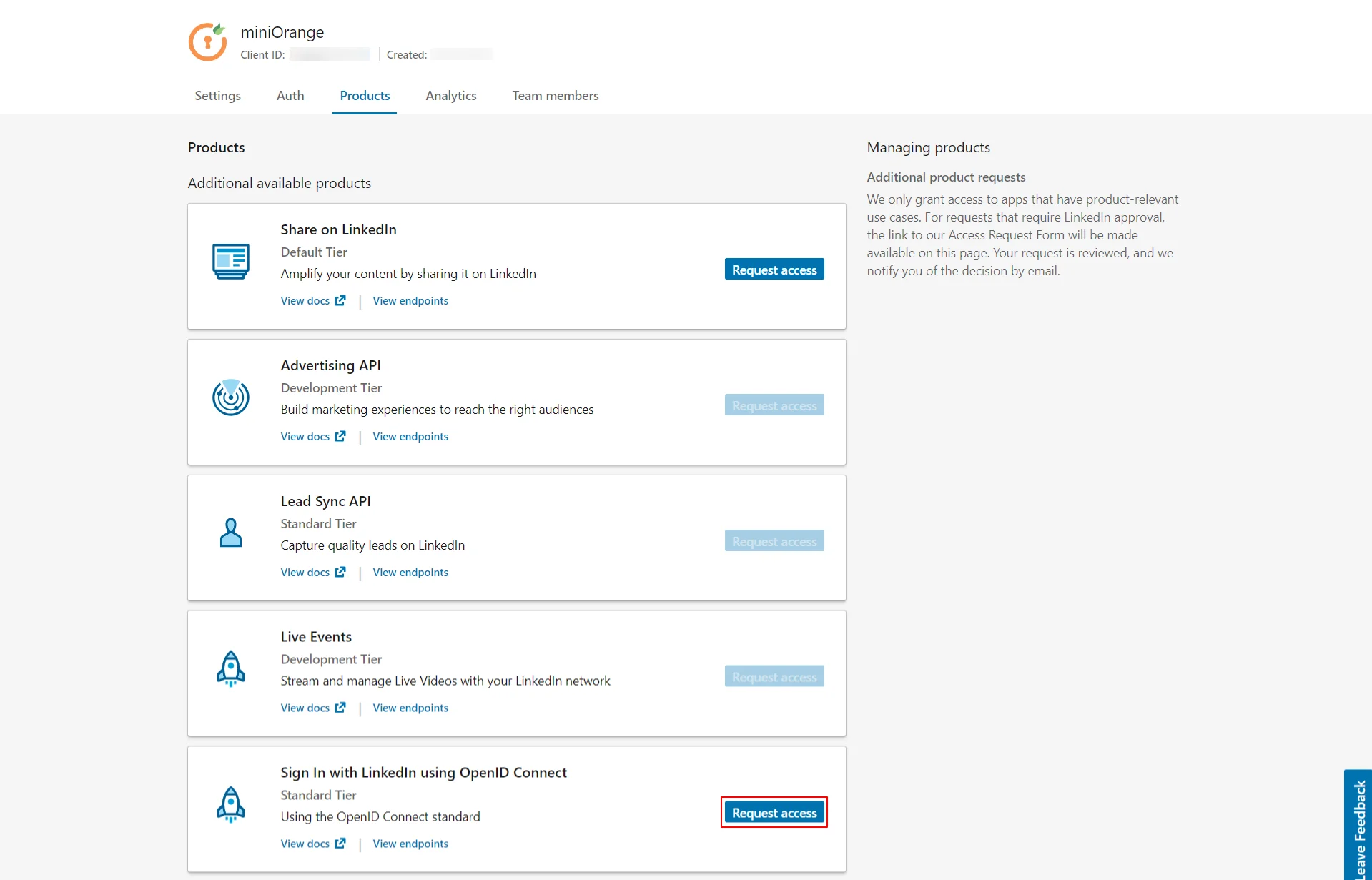Select the Products tab
Image resolution: width=1372 pixels, height=880 pixels.
coord(365,96)
